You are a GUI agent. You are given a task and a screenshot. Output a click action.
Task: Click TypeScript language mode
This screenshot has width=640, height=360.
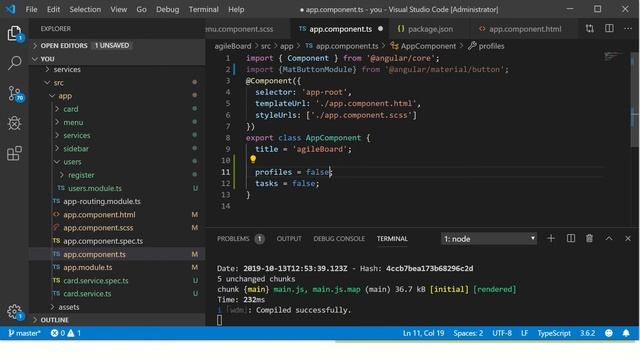(554, 333)
